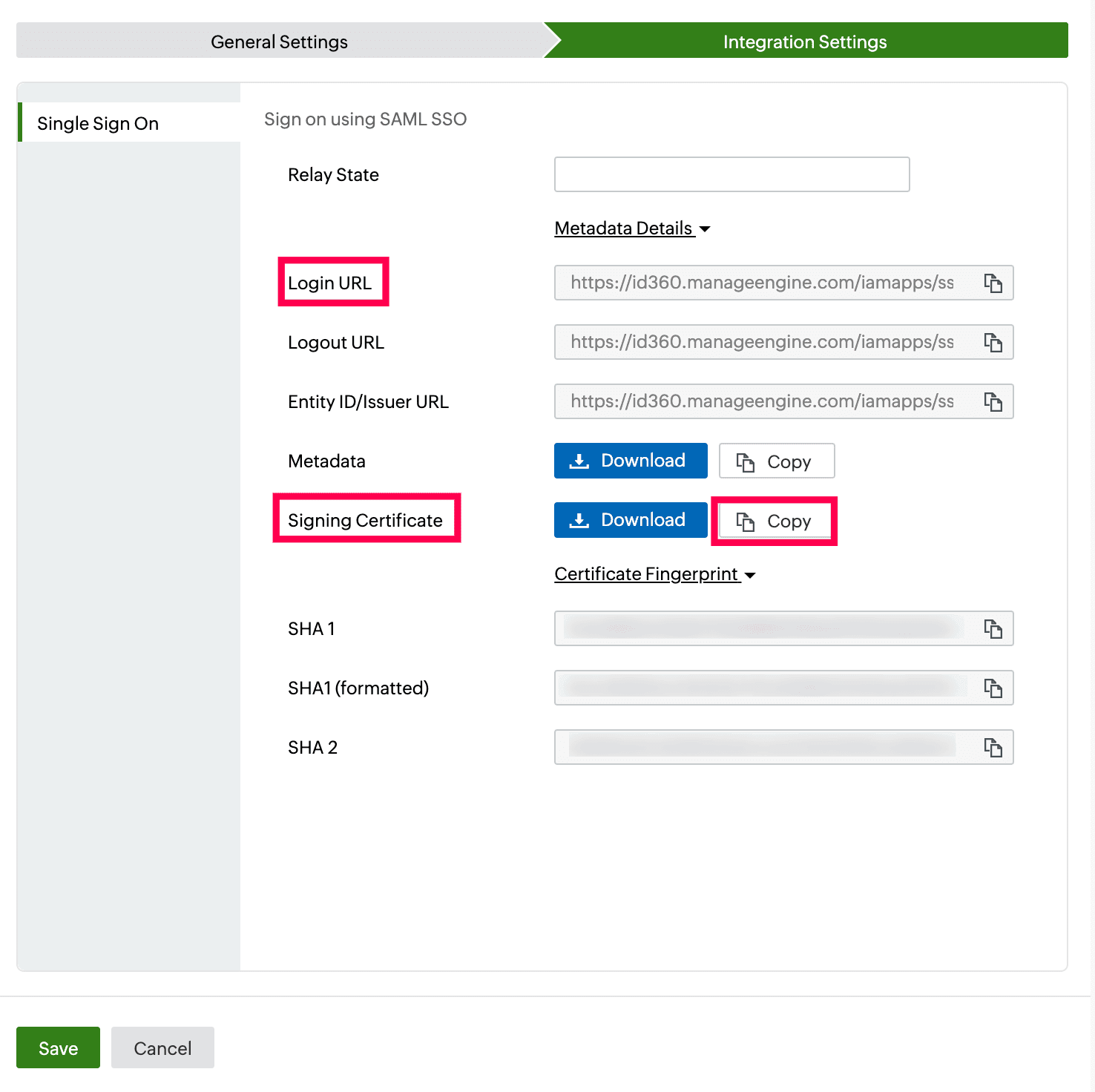
Task: Select the Integration Settings tab
Action: point(804,42)
